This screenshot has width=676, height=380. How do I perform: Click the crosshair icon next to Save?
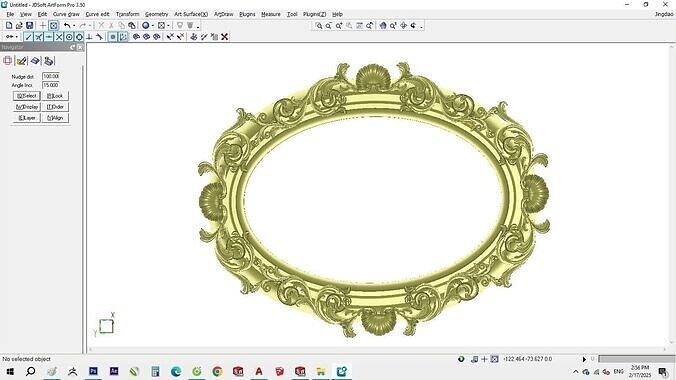(x=43, y=26)
